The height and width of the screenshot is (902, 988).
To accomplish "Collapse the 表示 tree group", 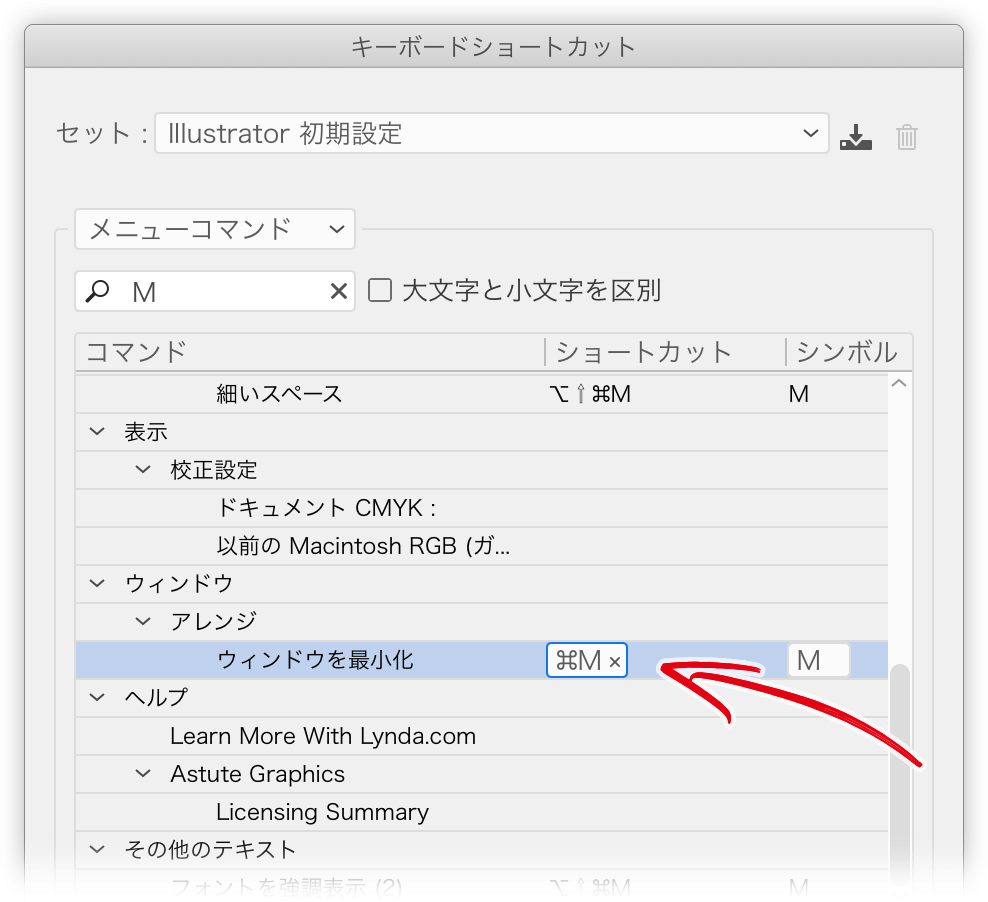I will coord(97,432).
